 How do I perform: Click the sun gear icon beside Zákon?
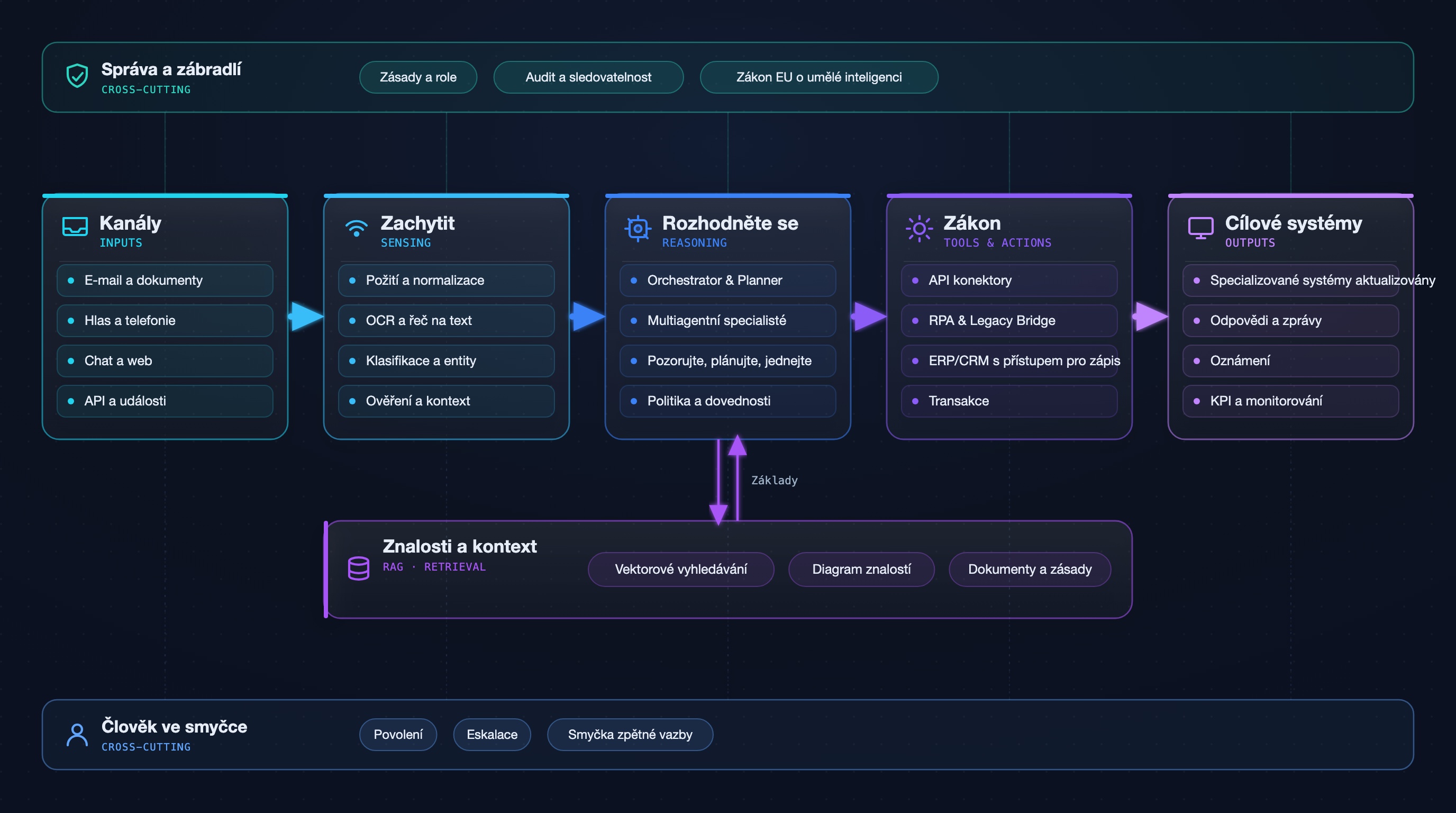[919, 229]
